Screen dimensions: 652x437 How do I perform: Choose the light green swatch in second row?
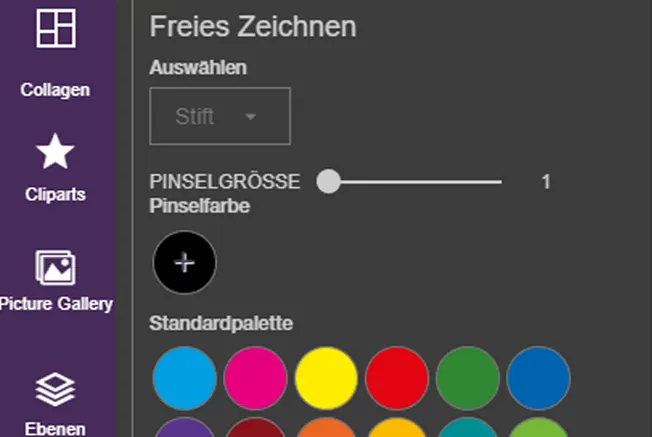click(538, 430)
